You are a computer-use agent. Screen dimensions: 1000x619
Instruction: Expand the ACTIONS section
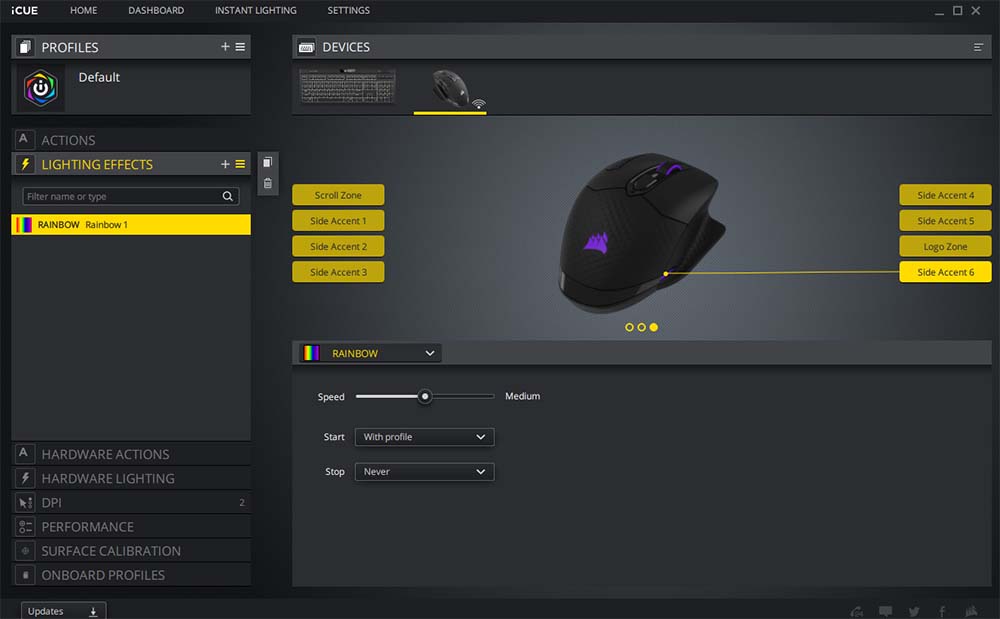(x=131, y=140)
